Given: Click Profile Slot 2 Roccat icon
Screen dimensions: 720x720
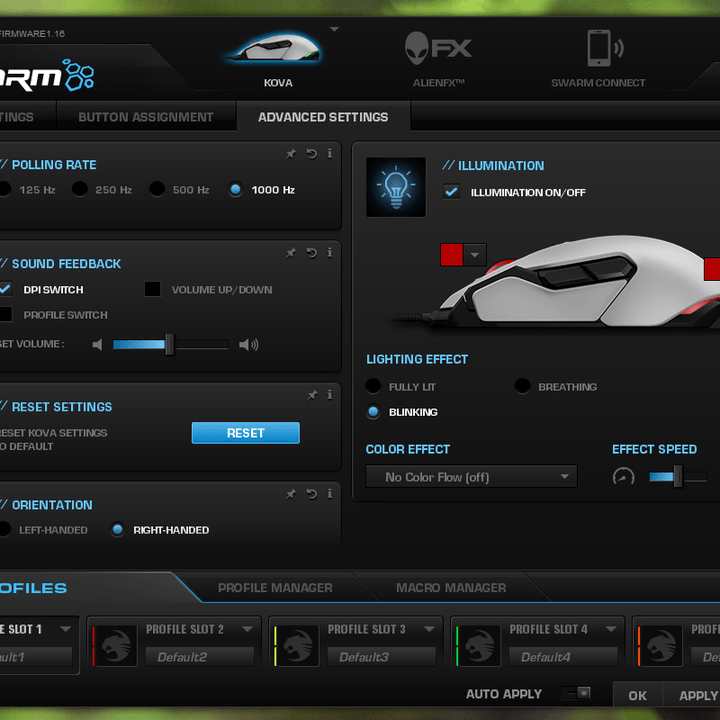Looking at the screenshot, I should point(115,646).
